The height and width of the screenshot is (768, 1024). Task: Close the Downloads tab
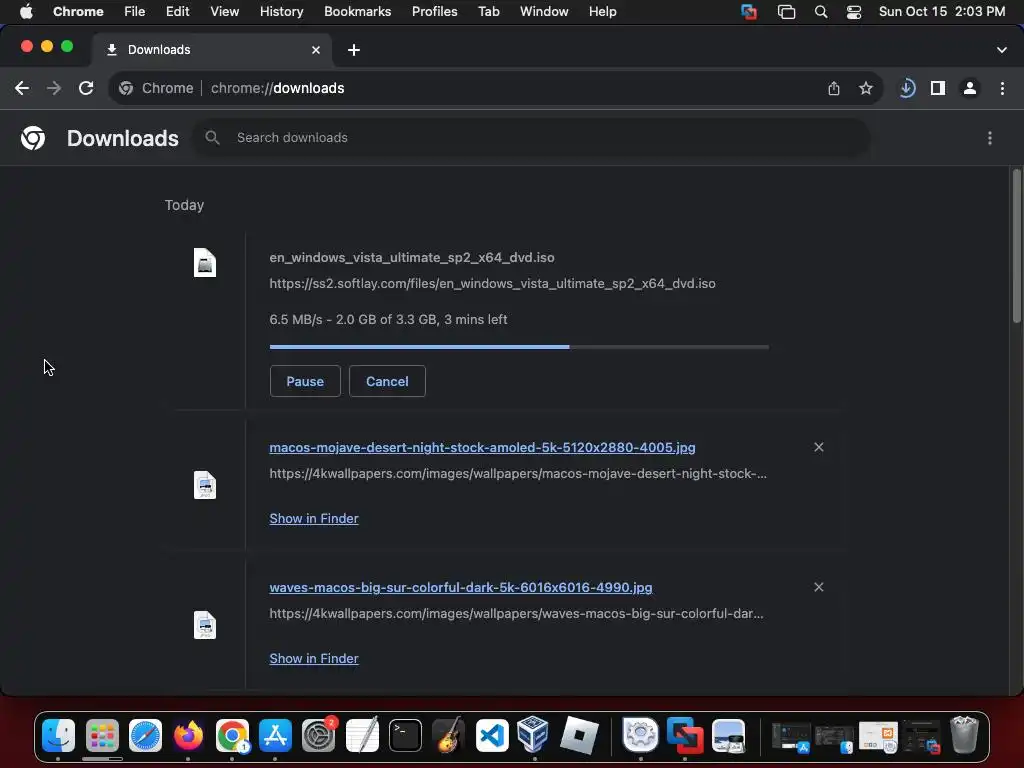pos(316,50)
